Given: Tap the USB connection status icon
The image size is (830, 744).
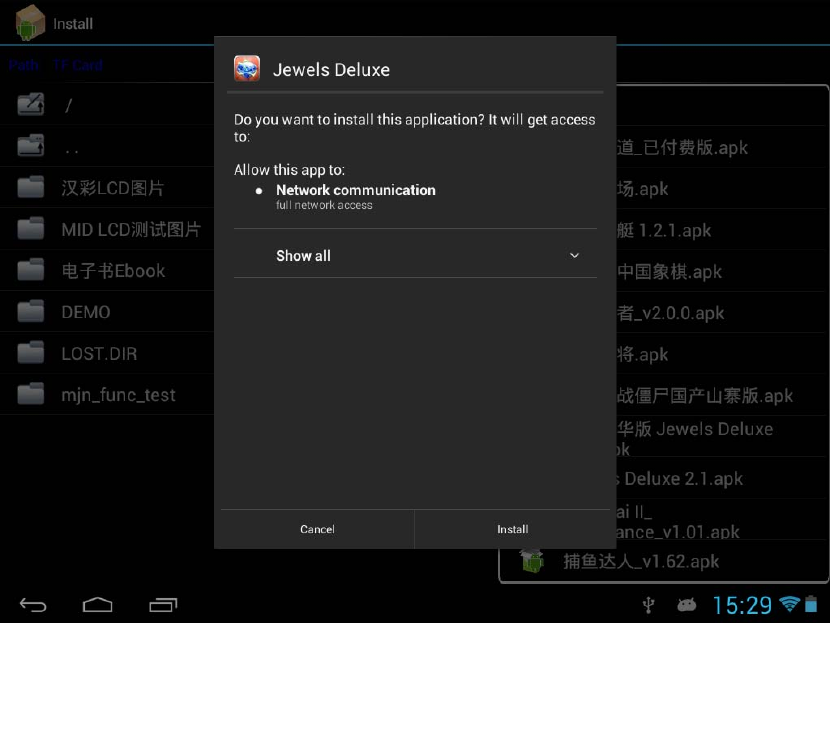Looking at the screenshot, I should coord(648,604).
